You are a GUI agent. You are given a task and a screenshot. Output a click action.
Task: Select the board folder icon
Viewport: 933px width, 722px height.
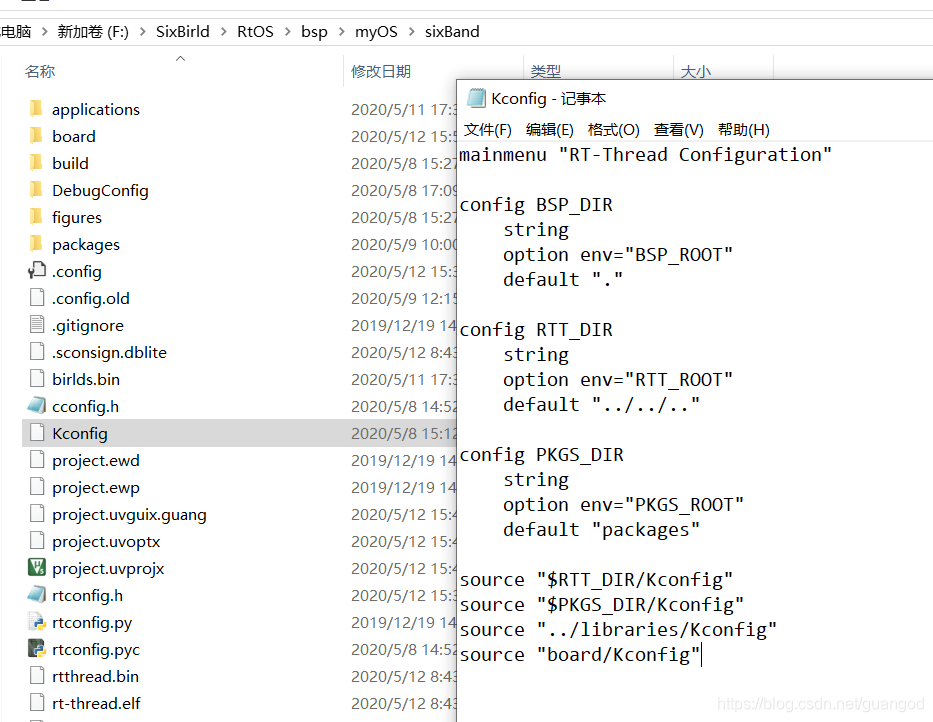36,136
